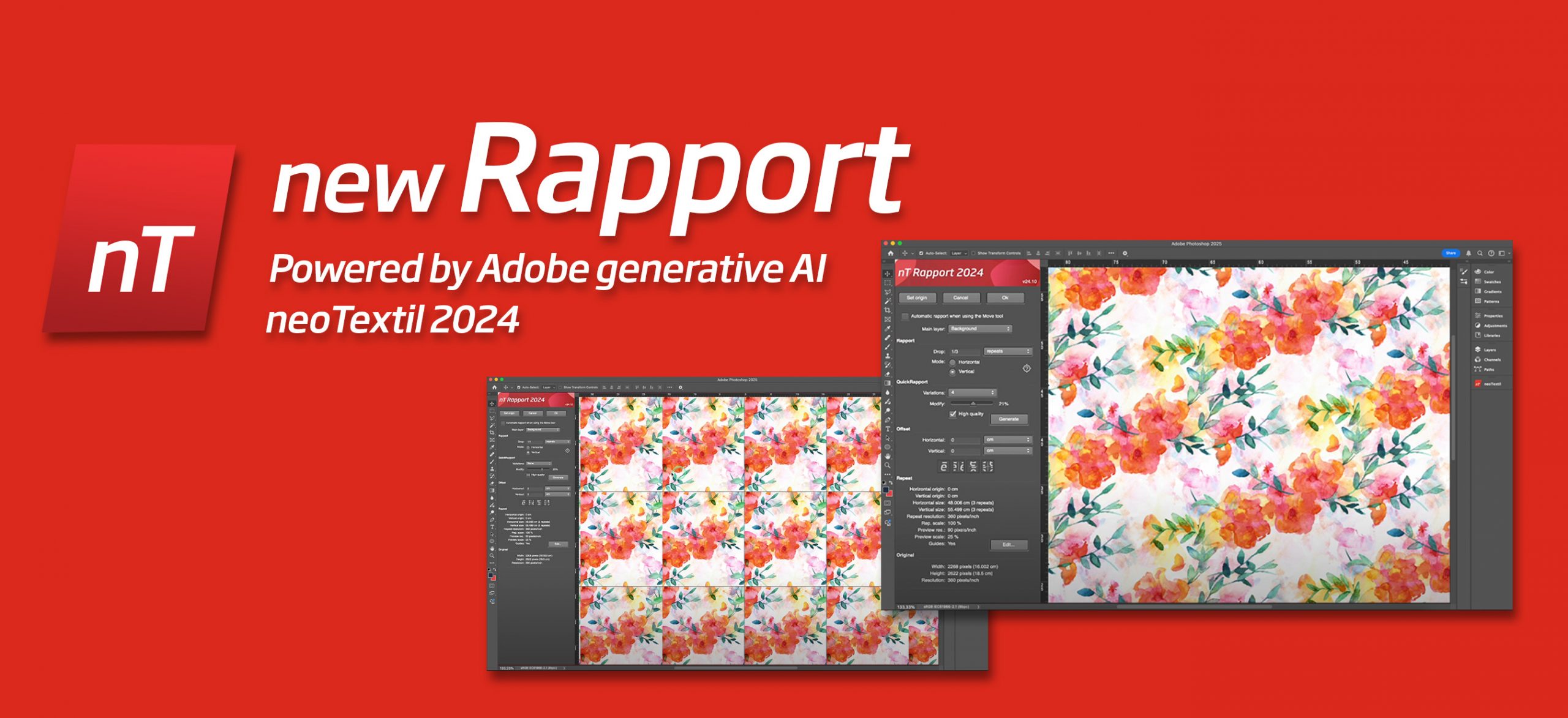Select the Crop tool in the left window
Viewport: 1568px width, 718px height.
[492, 433]
